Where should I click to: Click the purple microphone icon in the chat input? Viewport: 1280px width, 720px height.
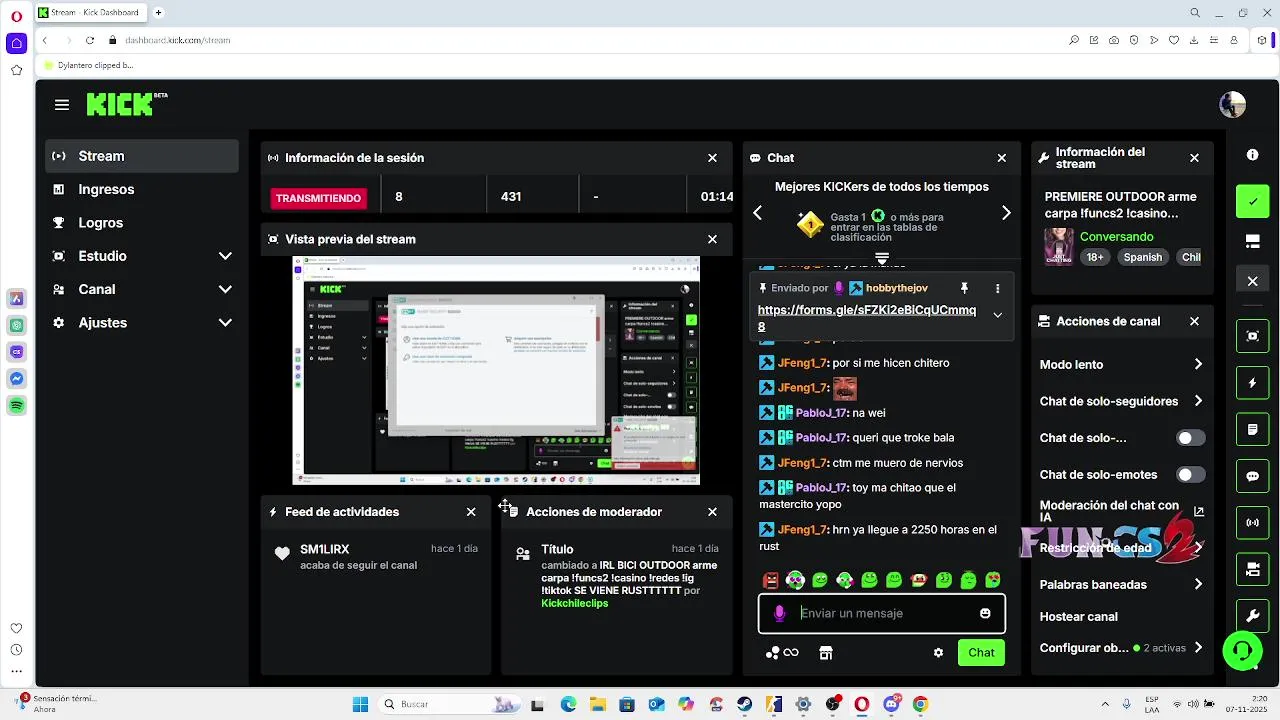coord(780,613)
